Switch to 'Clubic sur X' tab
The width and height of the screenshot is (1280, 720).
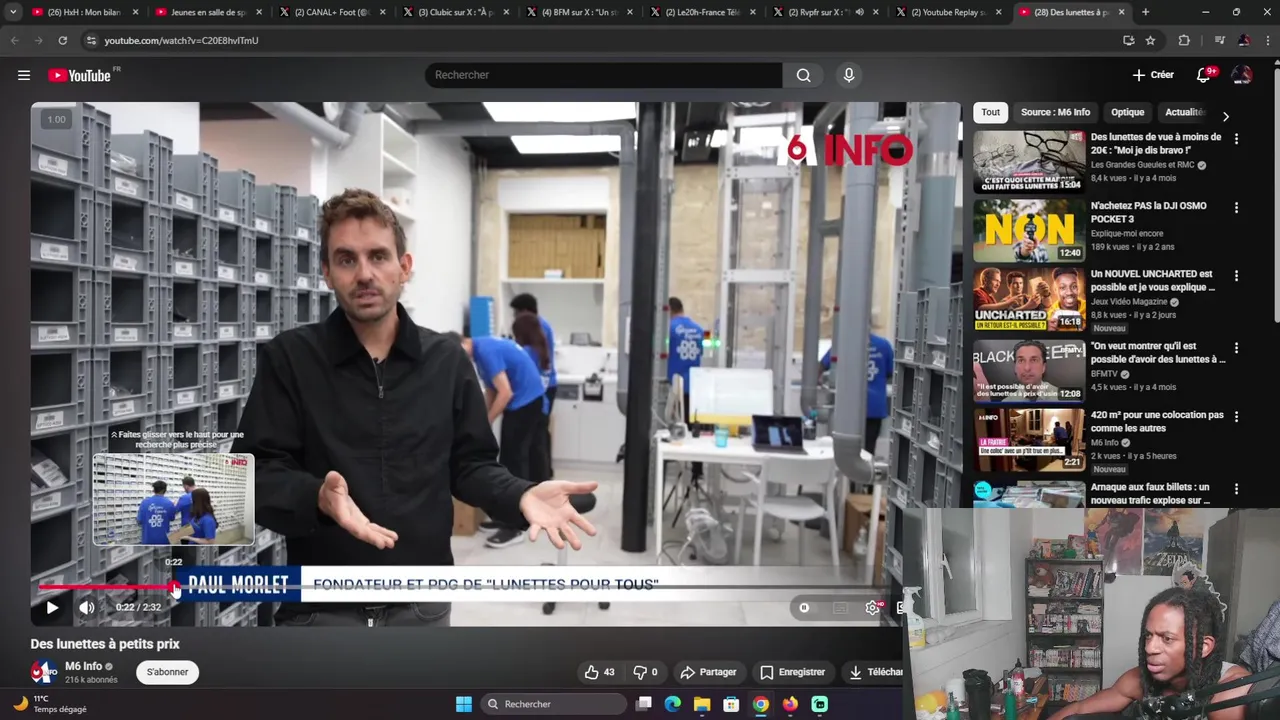pos(456,12)
